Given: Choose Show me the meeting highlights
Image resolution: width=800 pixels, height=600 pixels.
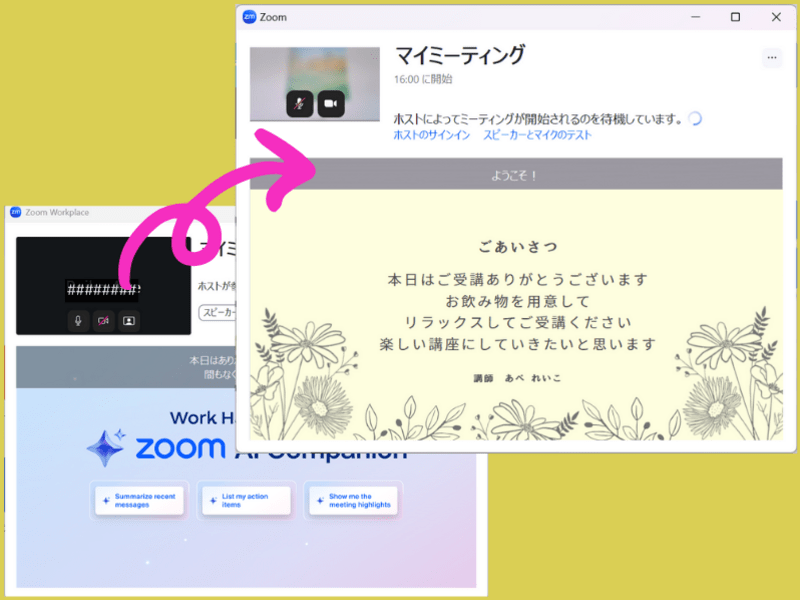Looking at the screenshot, I should click(354, 500).
